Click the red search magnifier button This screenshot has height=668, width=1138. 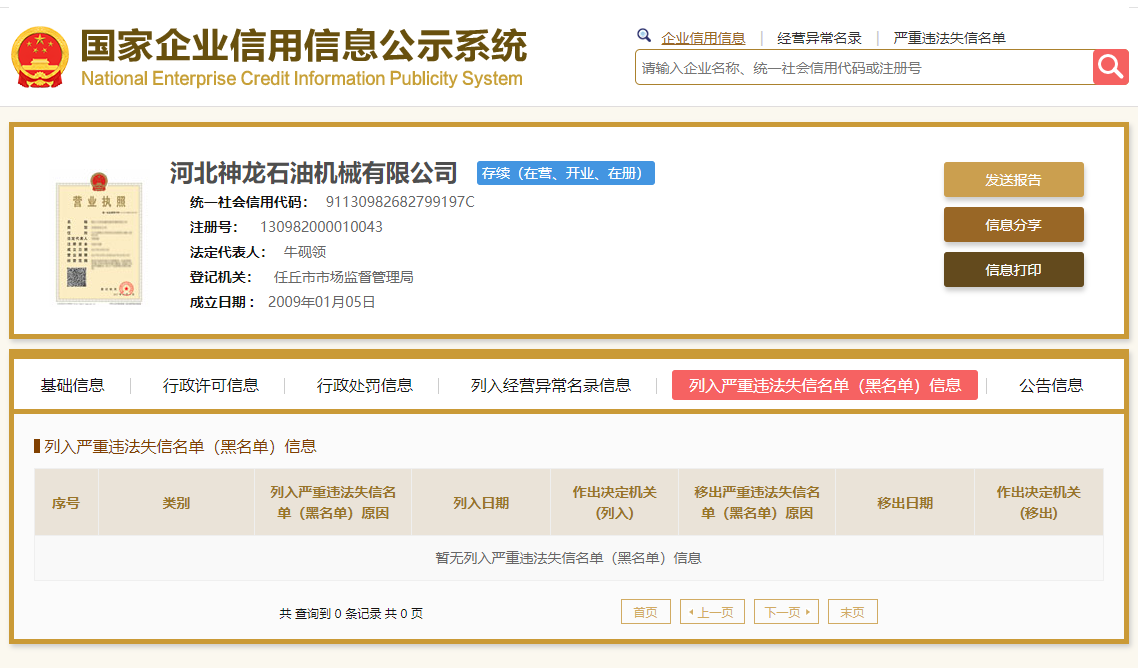1110,68
